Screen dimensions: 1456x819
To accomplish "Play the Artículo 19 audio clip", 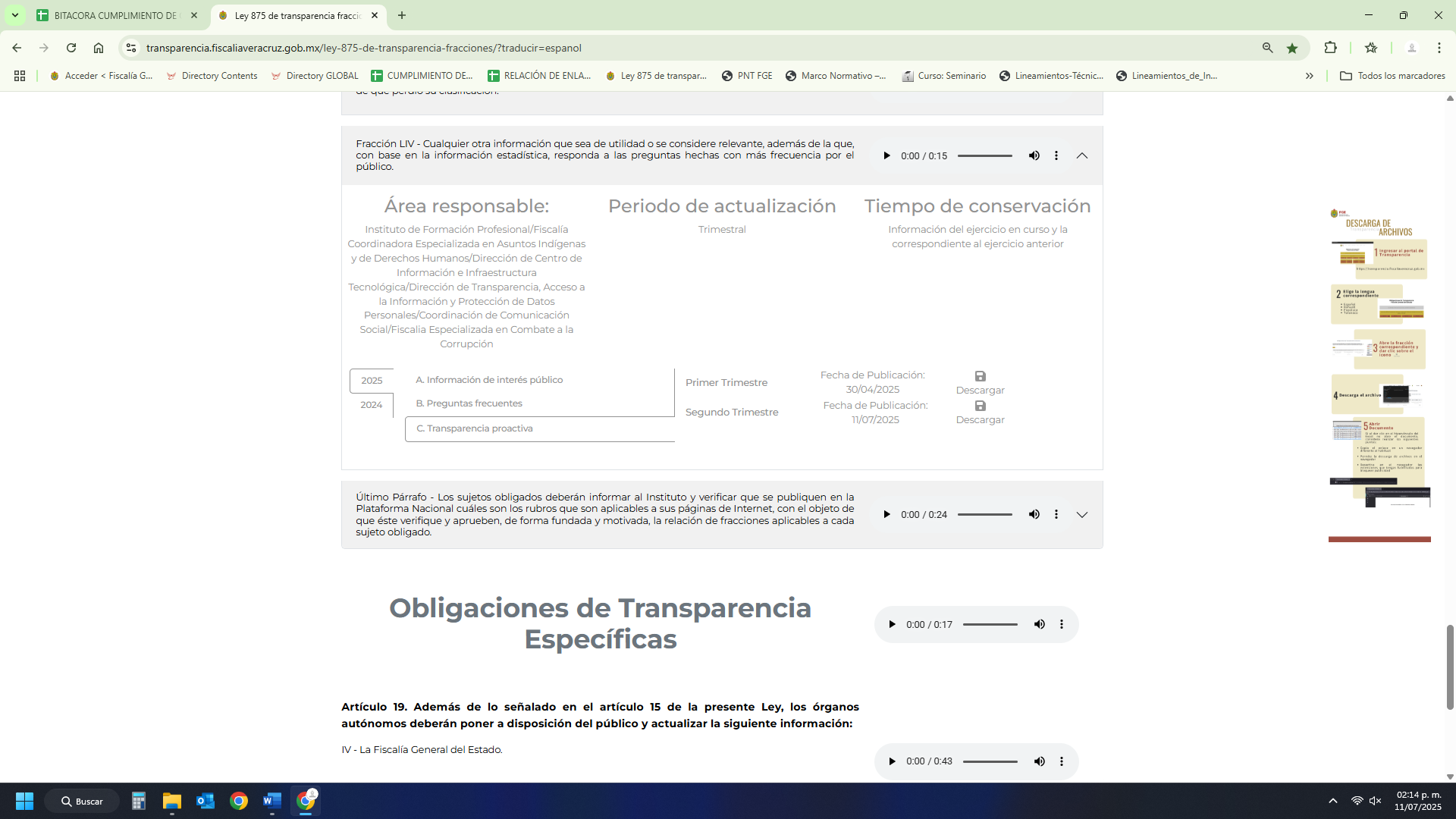I will point(892,761).
